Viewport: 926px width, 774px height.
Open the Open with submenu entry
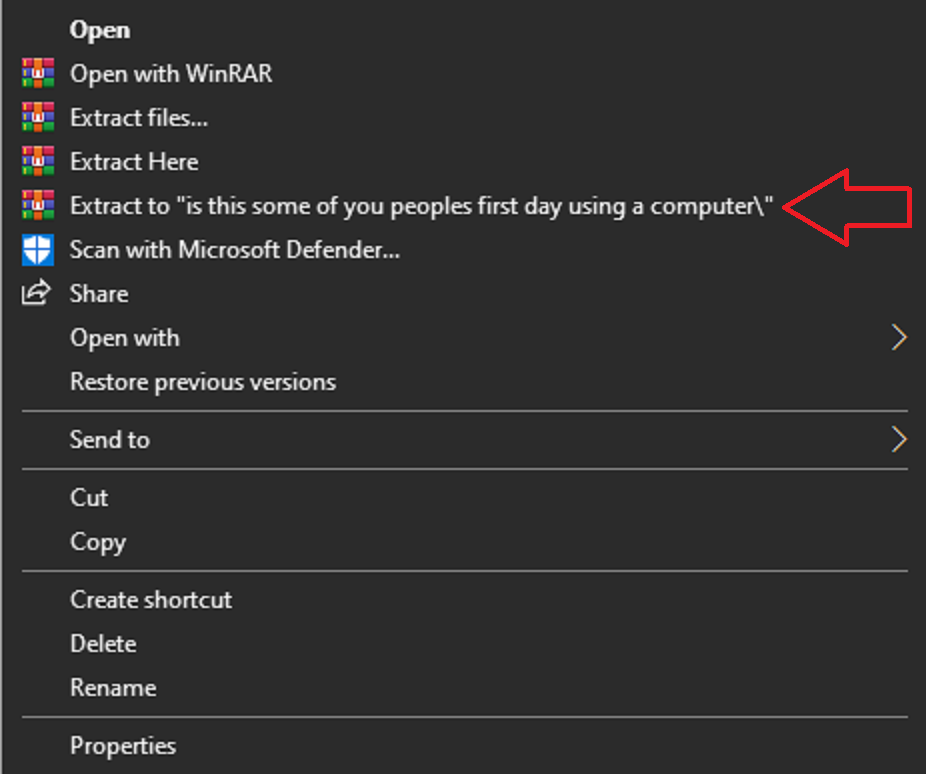(125, 338)
